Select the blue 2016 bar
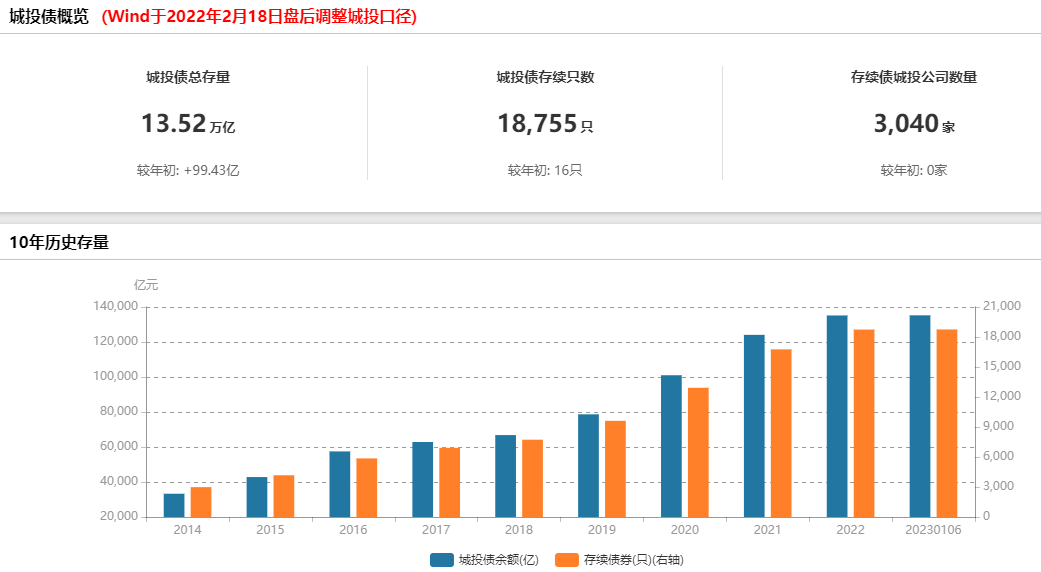The height and width of the screenshot is (572, 1041). pos(340,484)
